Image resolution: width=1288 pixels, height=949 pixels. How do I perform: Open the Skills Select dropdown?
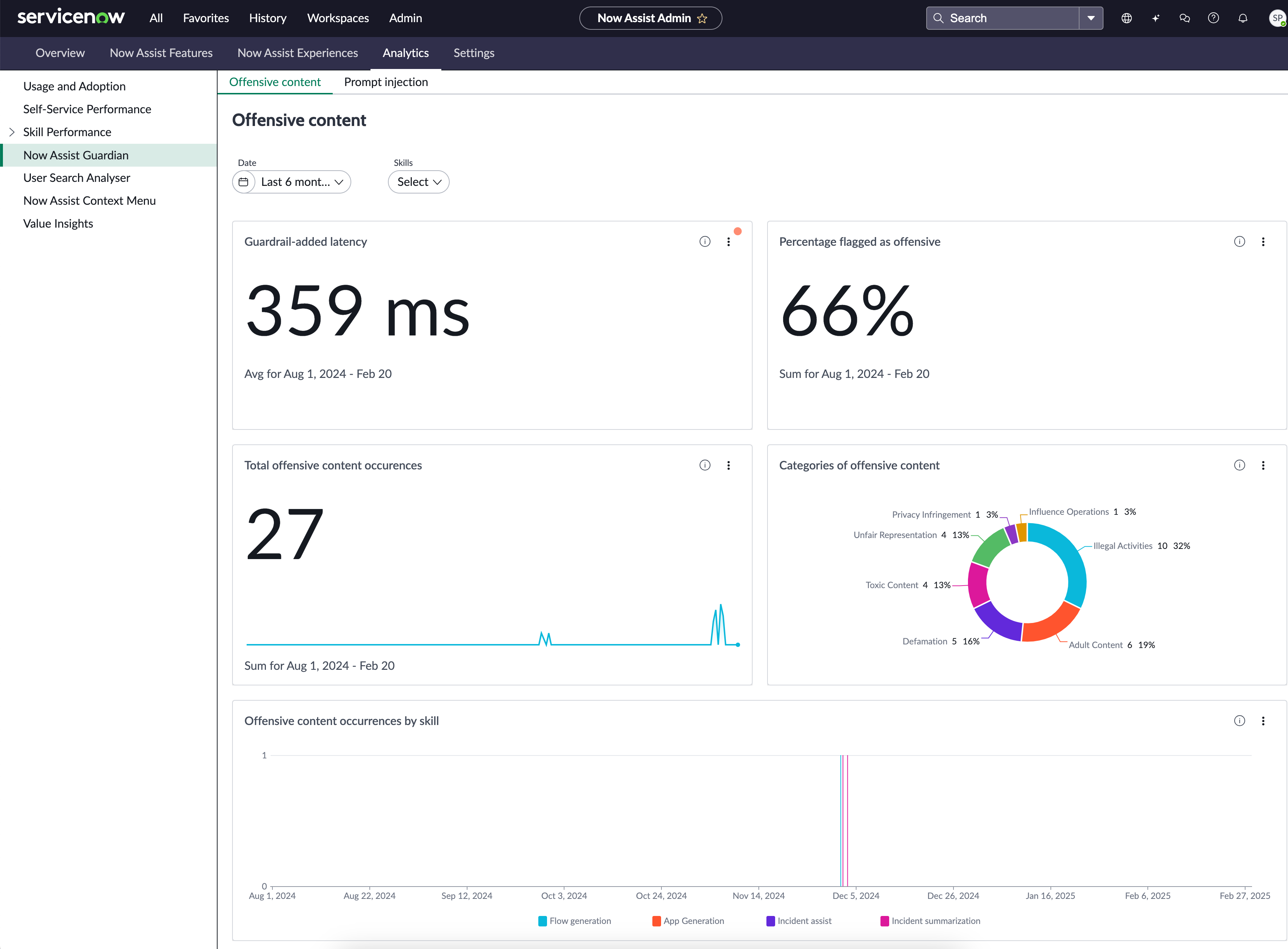point(418,182)
